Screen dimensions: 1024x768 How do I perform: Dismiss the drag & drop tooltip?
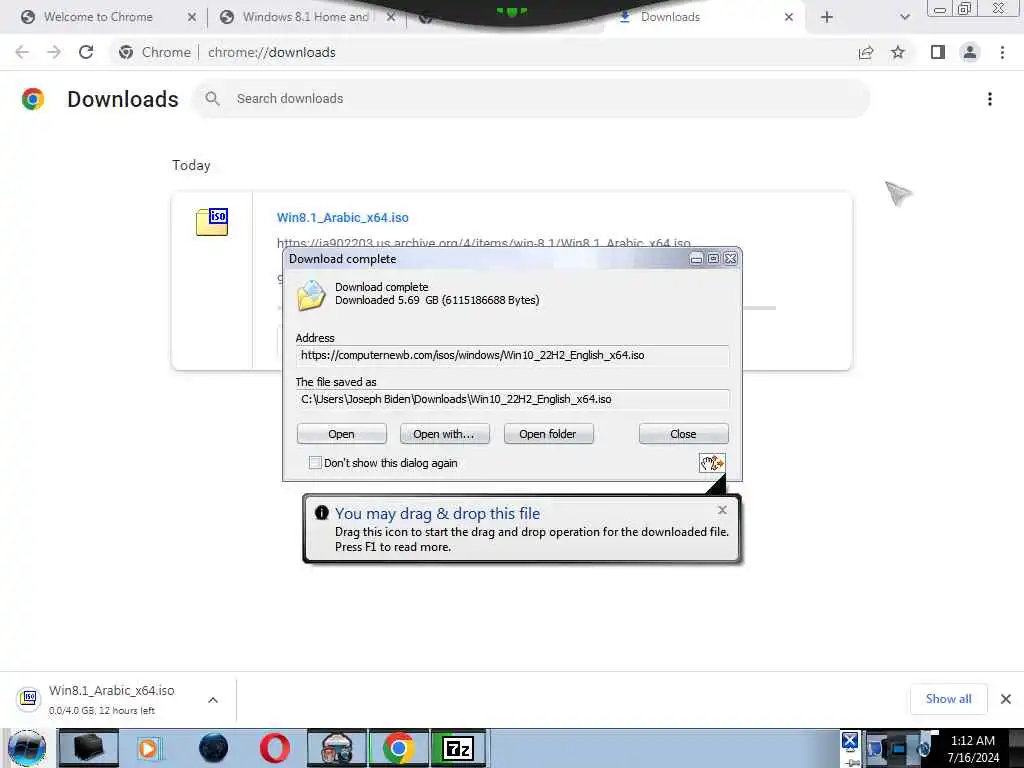(x=722, y=510)
